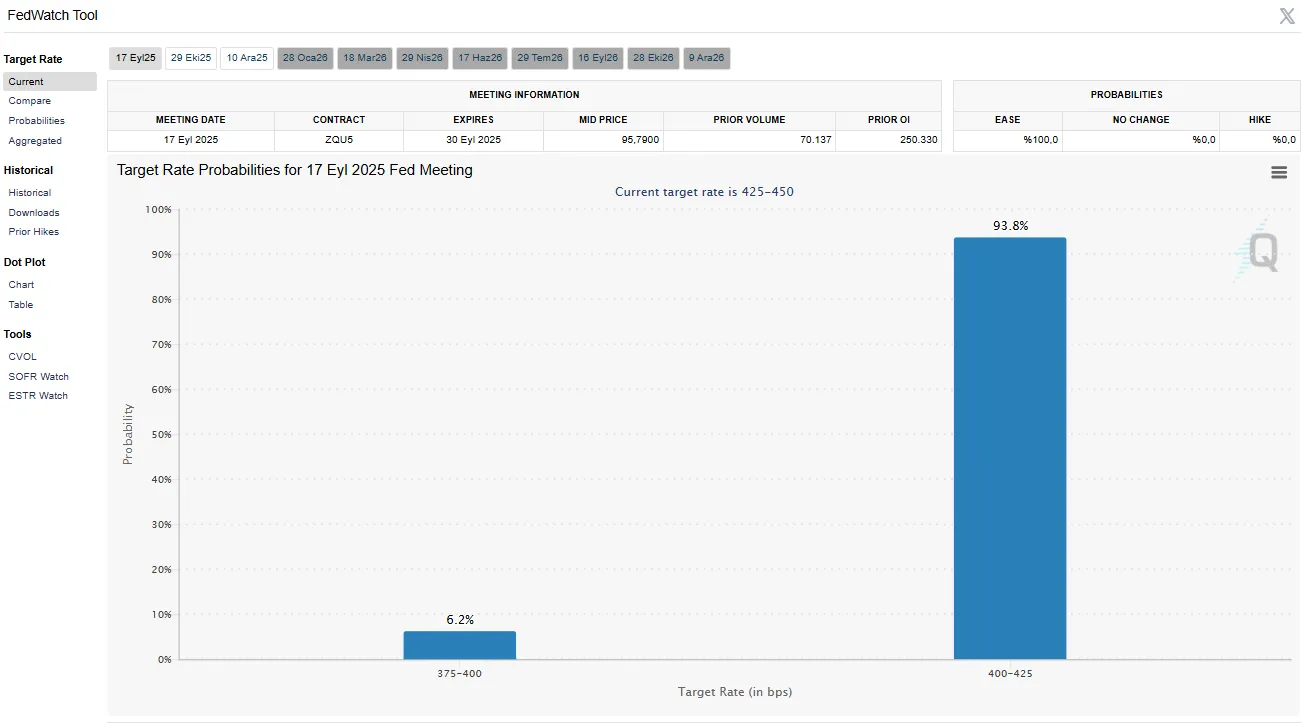Viewport: 1306px width, 723px height.
Task: Click the 250.330 prior OI value
Action: pyautogui.click(x=919, y=140)
